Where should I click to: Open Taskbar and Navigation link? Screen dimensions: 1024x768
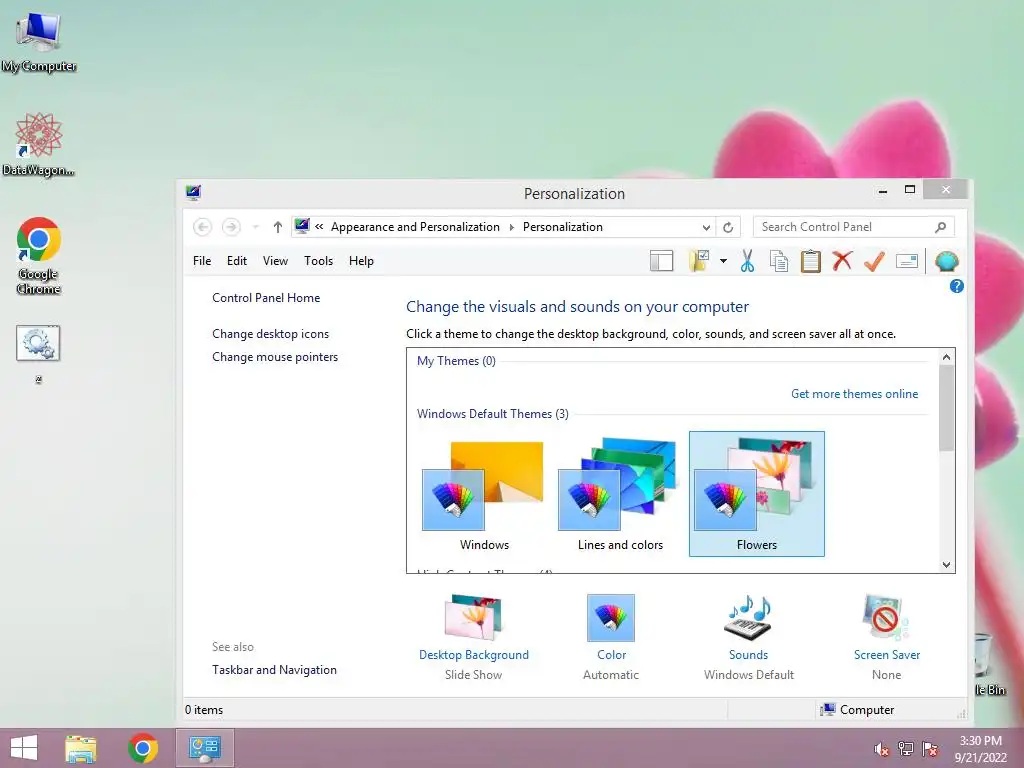click(274, 669)
